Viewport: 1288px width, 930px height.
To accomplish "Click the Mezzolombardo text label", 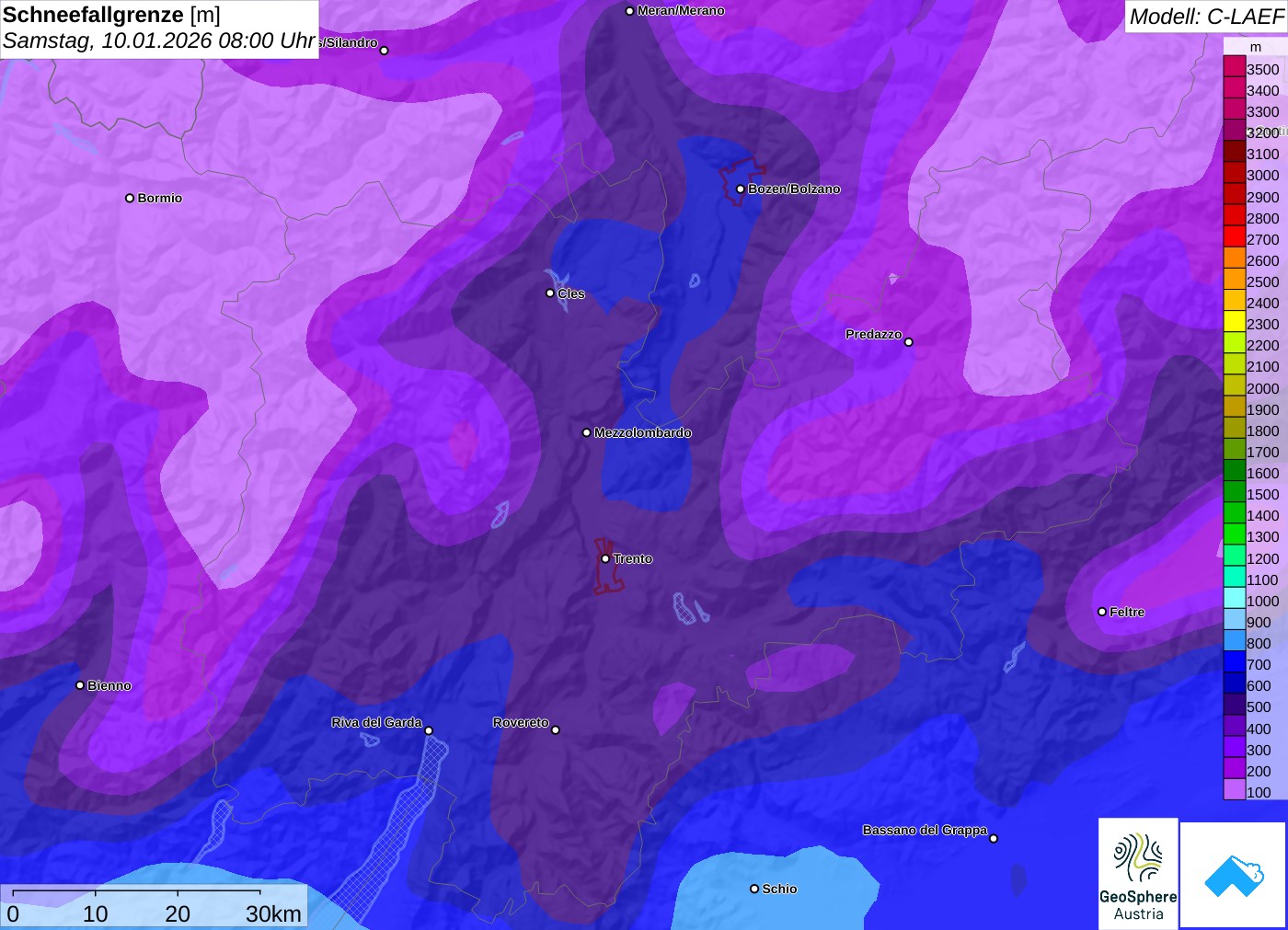I will tap(643, 432).
